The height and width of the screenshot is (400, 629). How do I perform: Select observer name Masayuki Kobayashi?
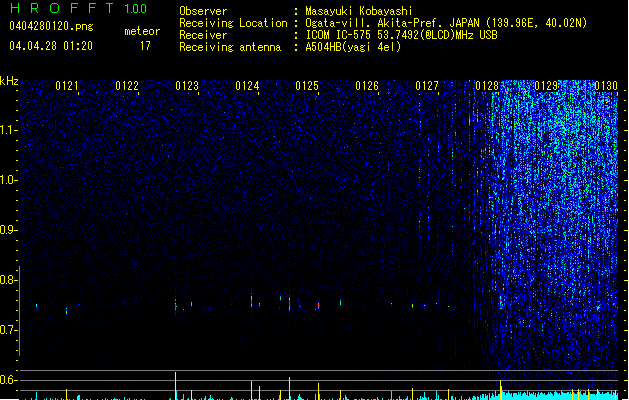coord(359,11)
